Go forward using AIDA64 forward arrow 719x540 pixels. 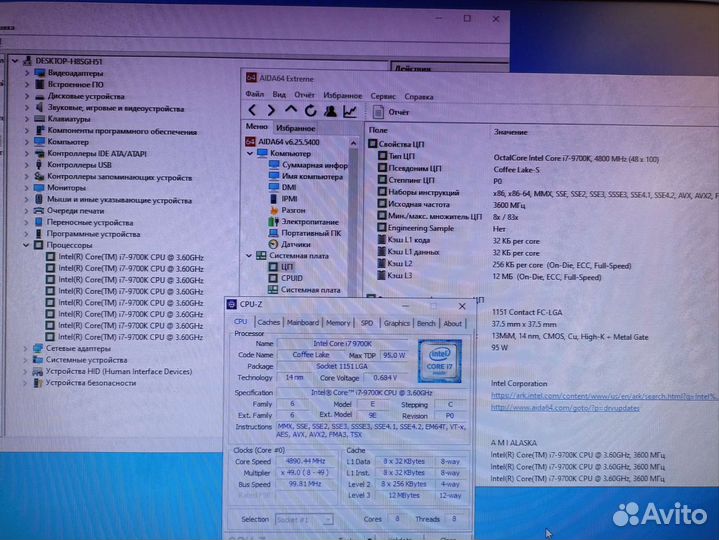271,110
